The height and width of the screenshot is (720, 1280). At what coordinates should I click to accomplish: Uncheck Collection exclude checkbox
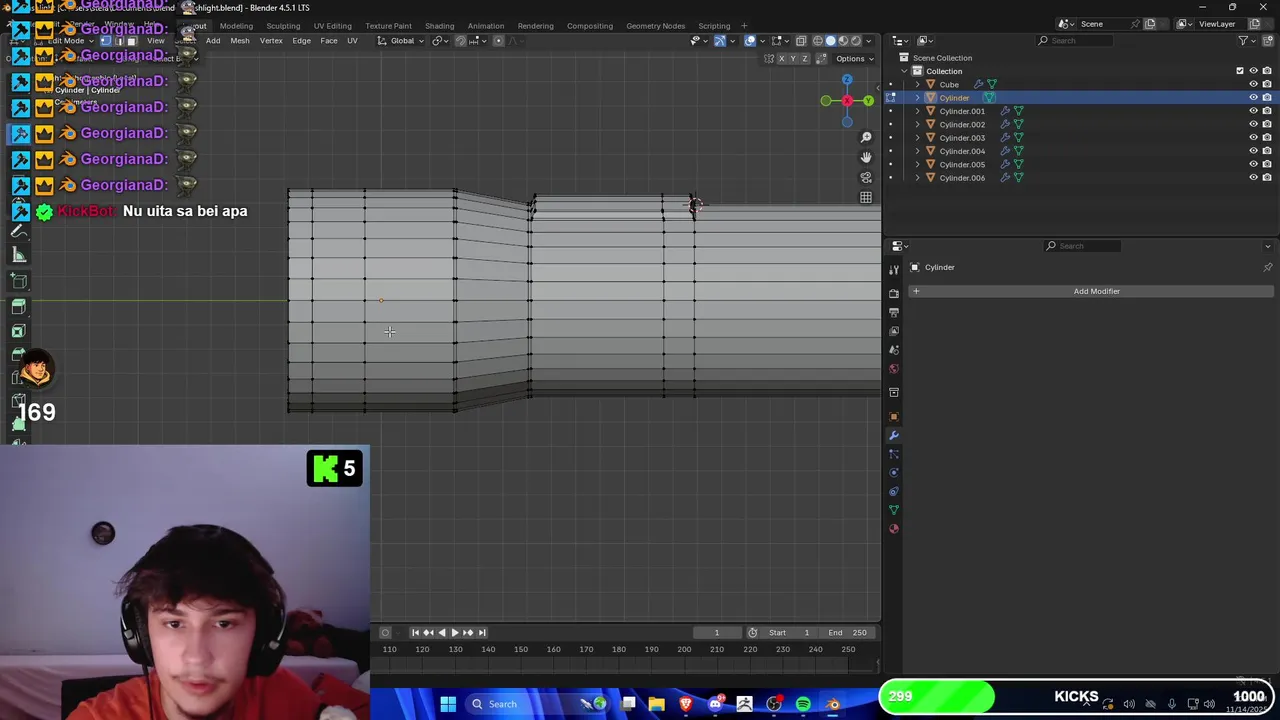[x=1240, y=71]
